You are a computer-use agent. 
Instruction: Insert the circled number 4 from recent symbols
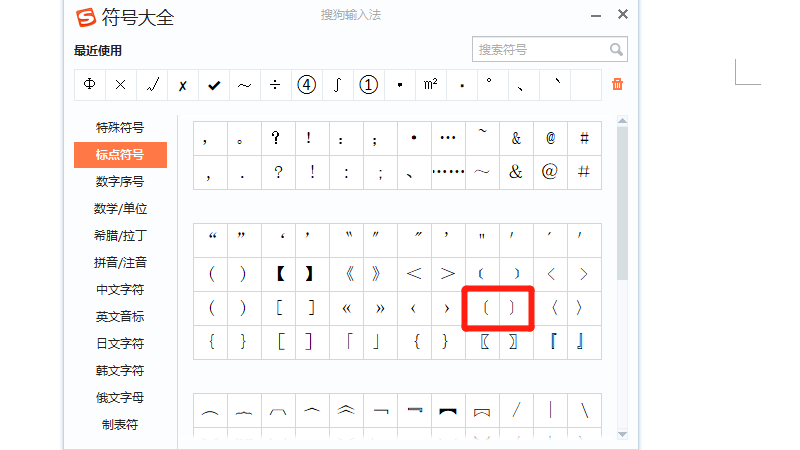coord(306,85)
